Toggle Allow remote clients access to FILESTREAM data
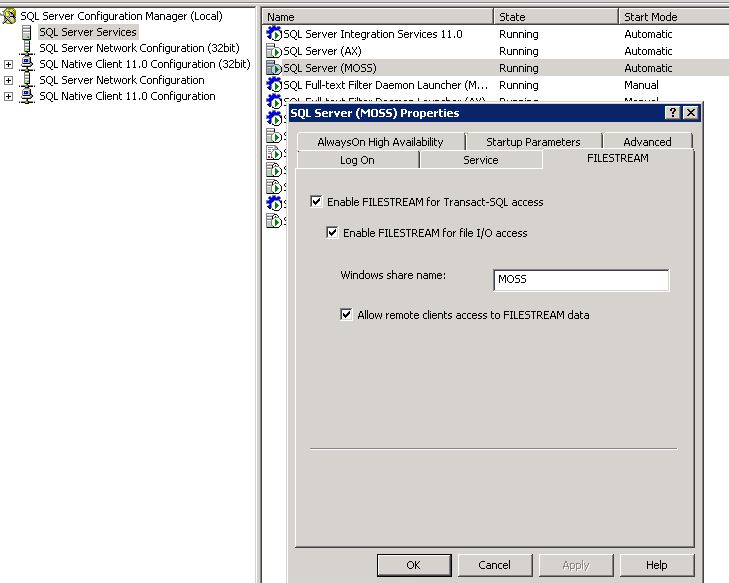 pyautogui.click(x=346, y=314)
